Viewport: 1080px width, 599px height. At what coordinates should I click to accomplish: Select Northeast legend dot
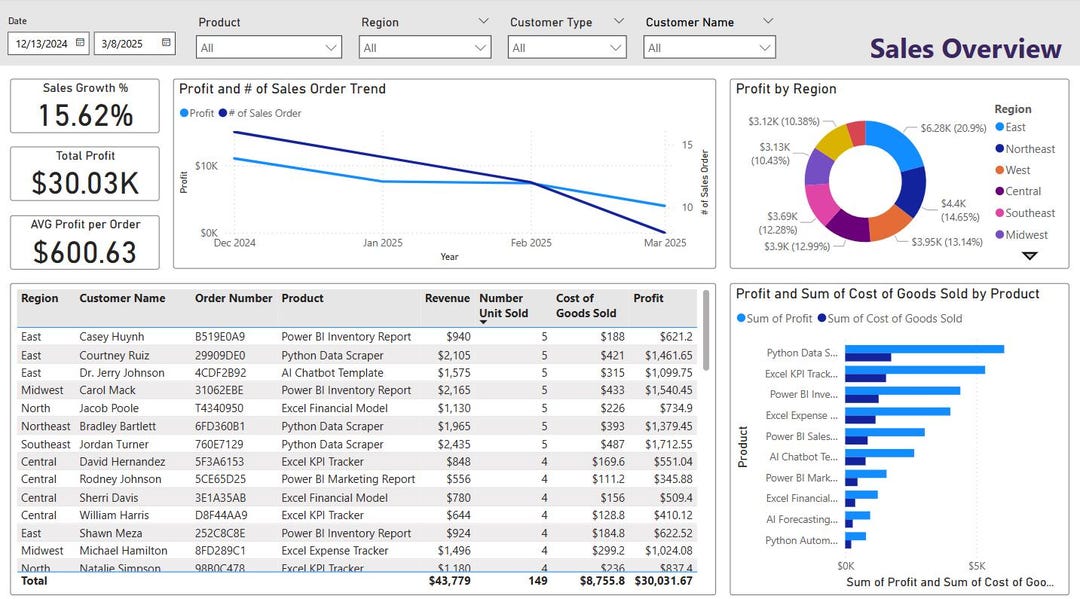(x=999, y=149)
